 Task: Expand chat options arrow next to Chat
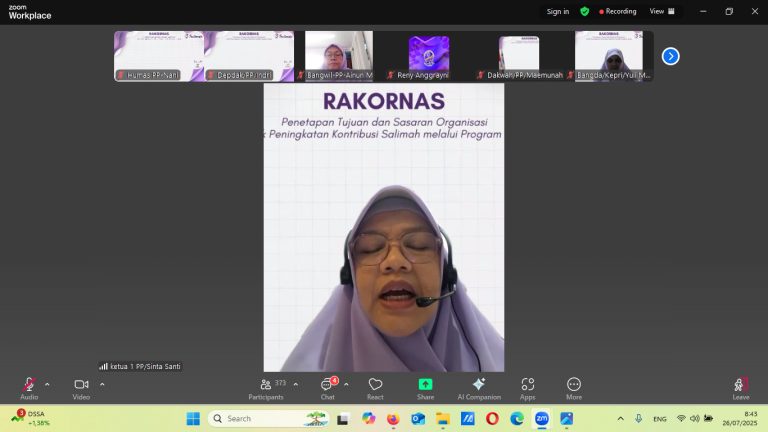point(346,384)
